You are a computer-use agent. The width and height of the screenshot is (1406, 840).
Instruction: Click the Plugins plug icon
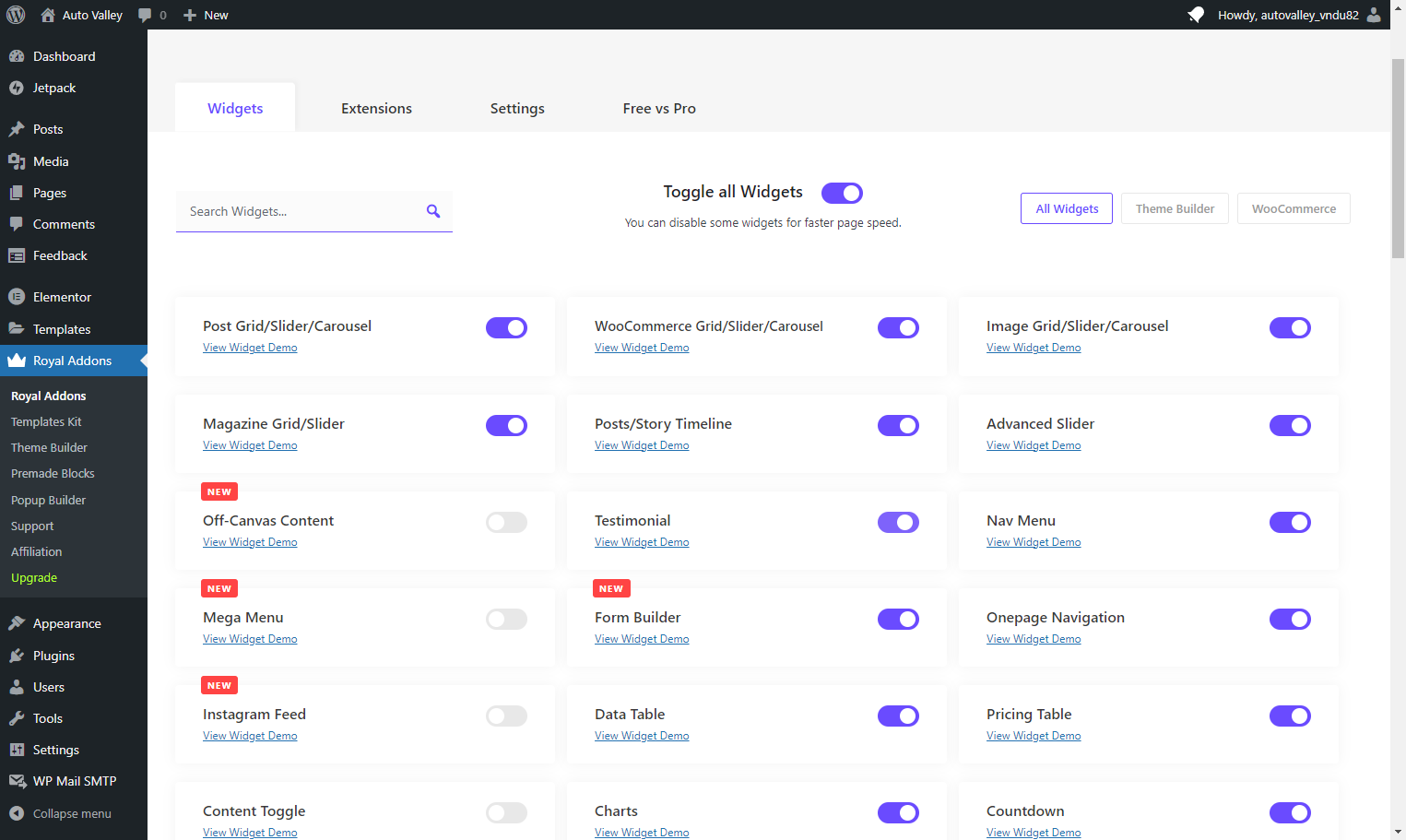[17, 656]
